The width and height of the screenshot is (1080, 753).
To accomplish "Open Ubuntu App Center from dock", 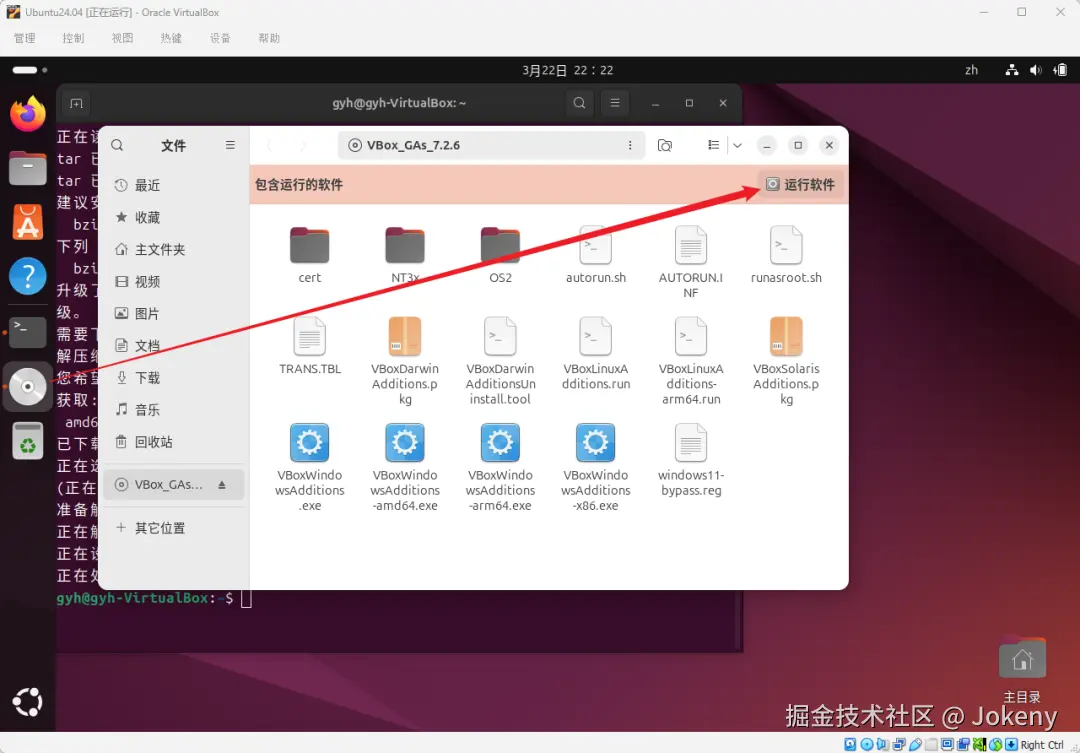I will point(28,223).
